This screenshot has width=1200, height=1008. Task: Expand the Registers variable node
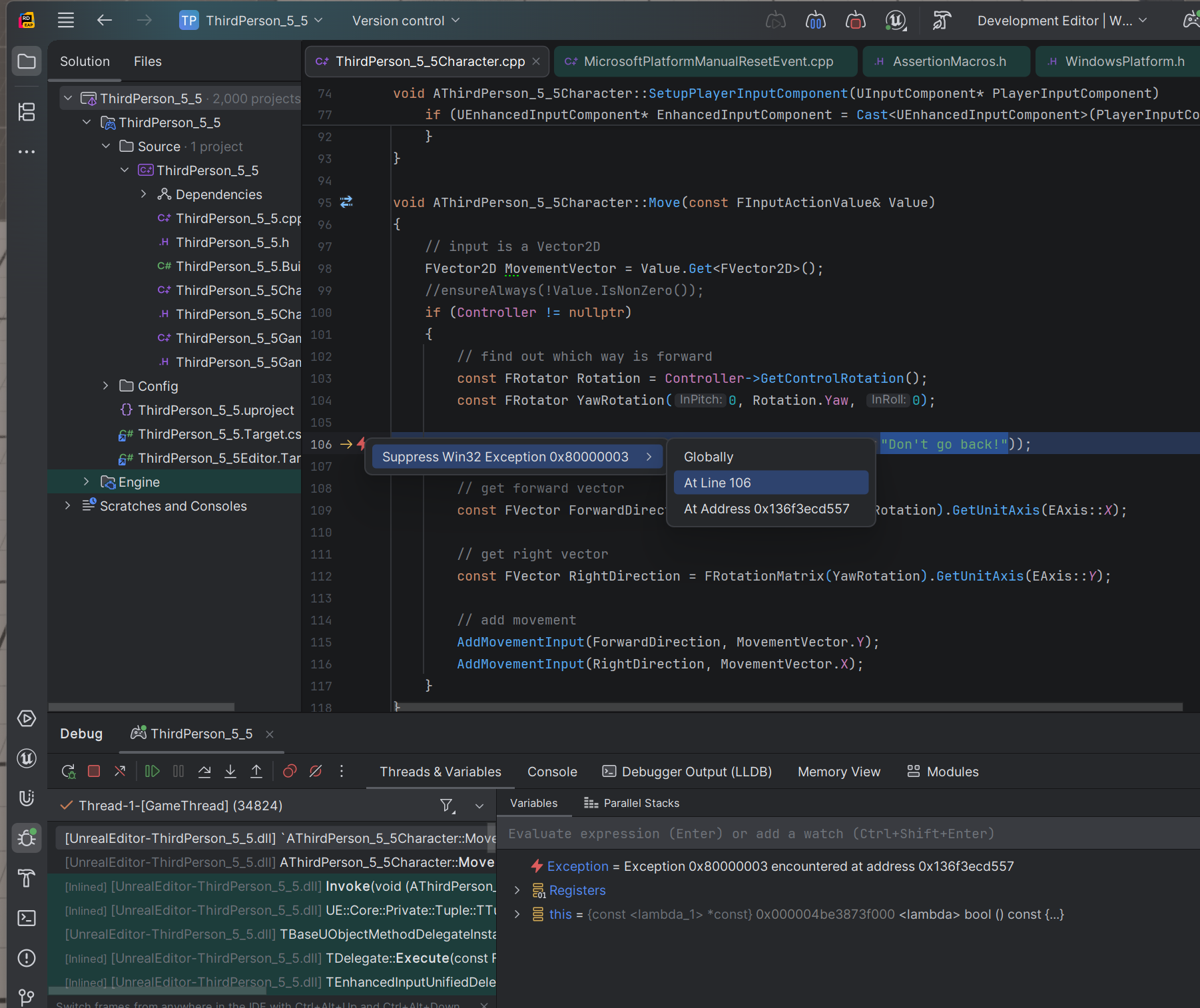(517, 890)
